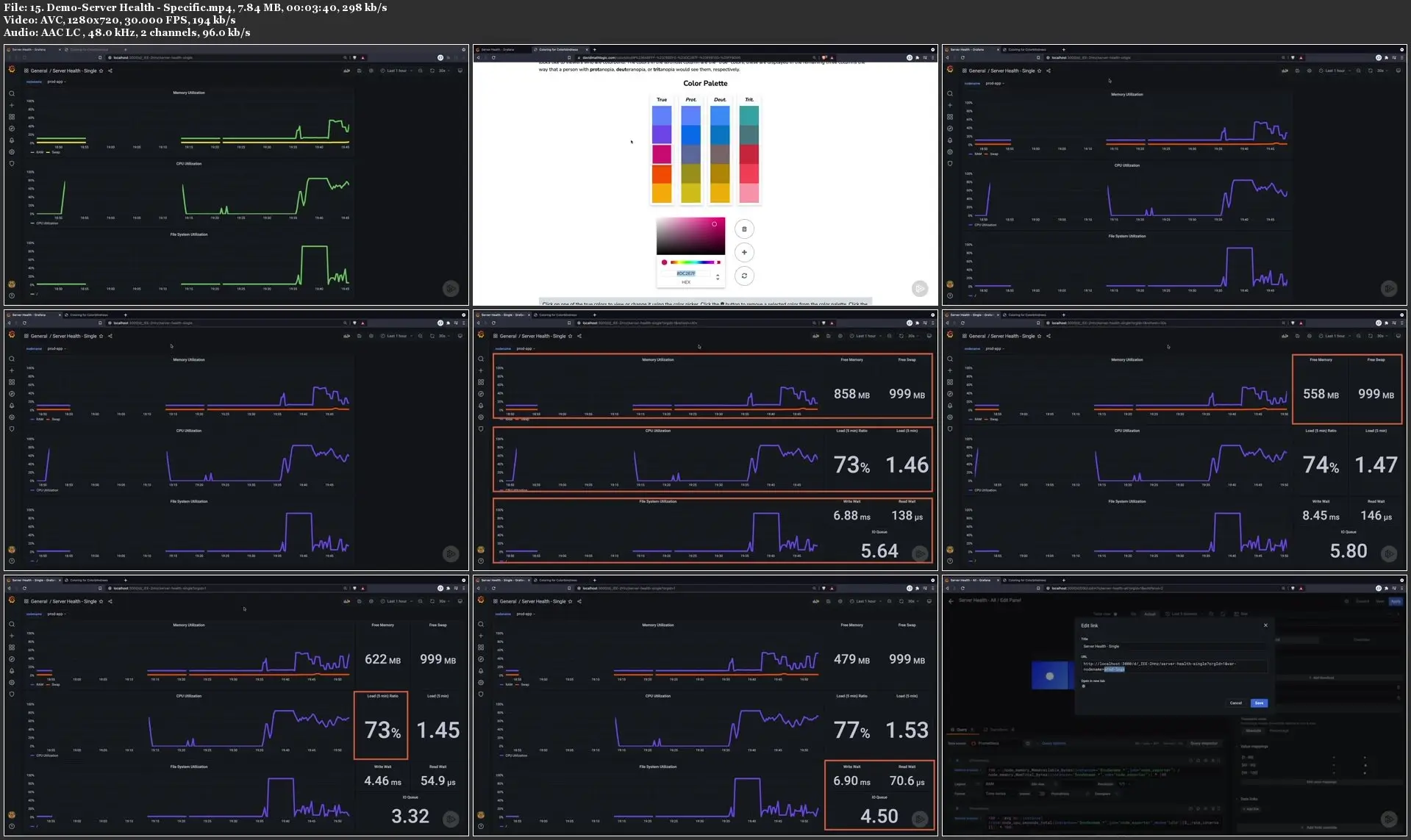
Task: Click the zoom out time icon in green-graph frame
Action: click(x=420, y=71)
